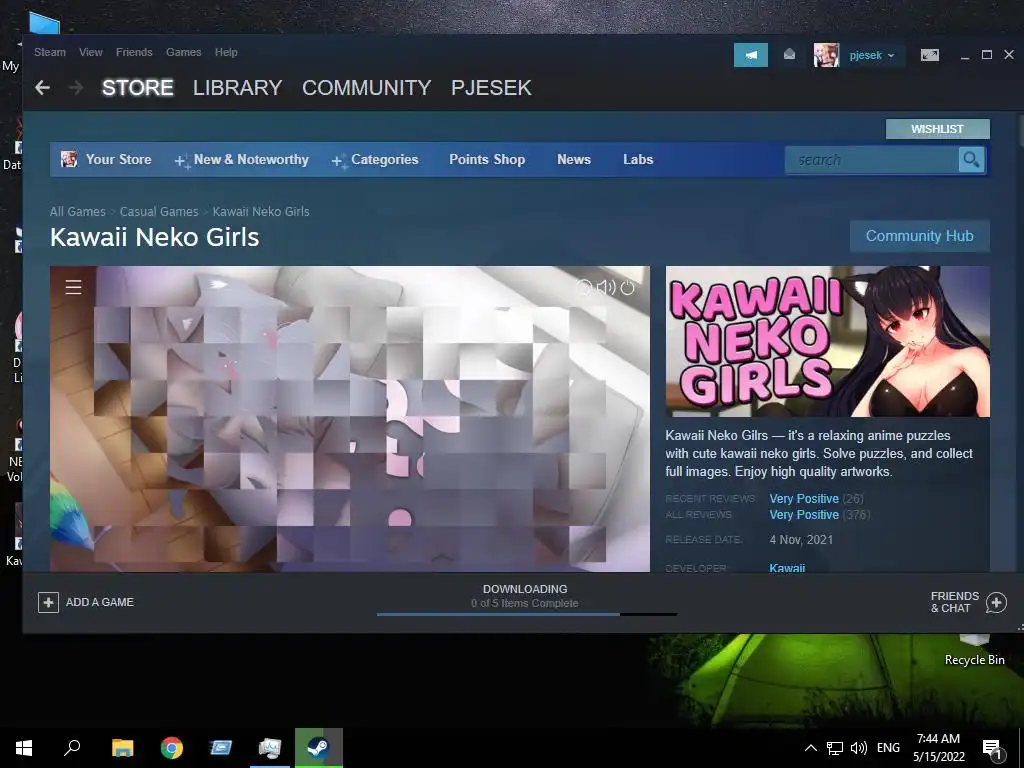Launch File Explorer from the taskbar
1024x768 pixels.
pyautogui.click(x=122, y=748)
